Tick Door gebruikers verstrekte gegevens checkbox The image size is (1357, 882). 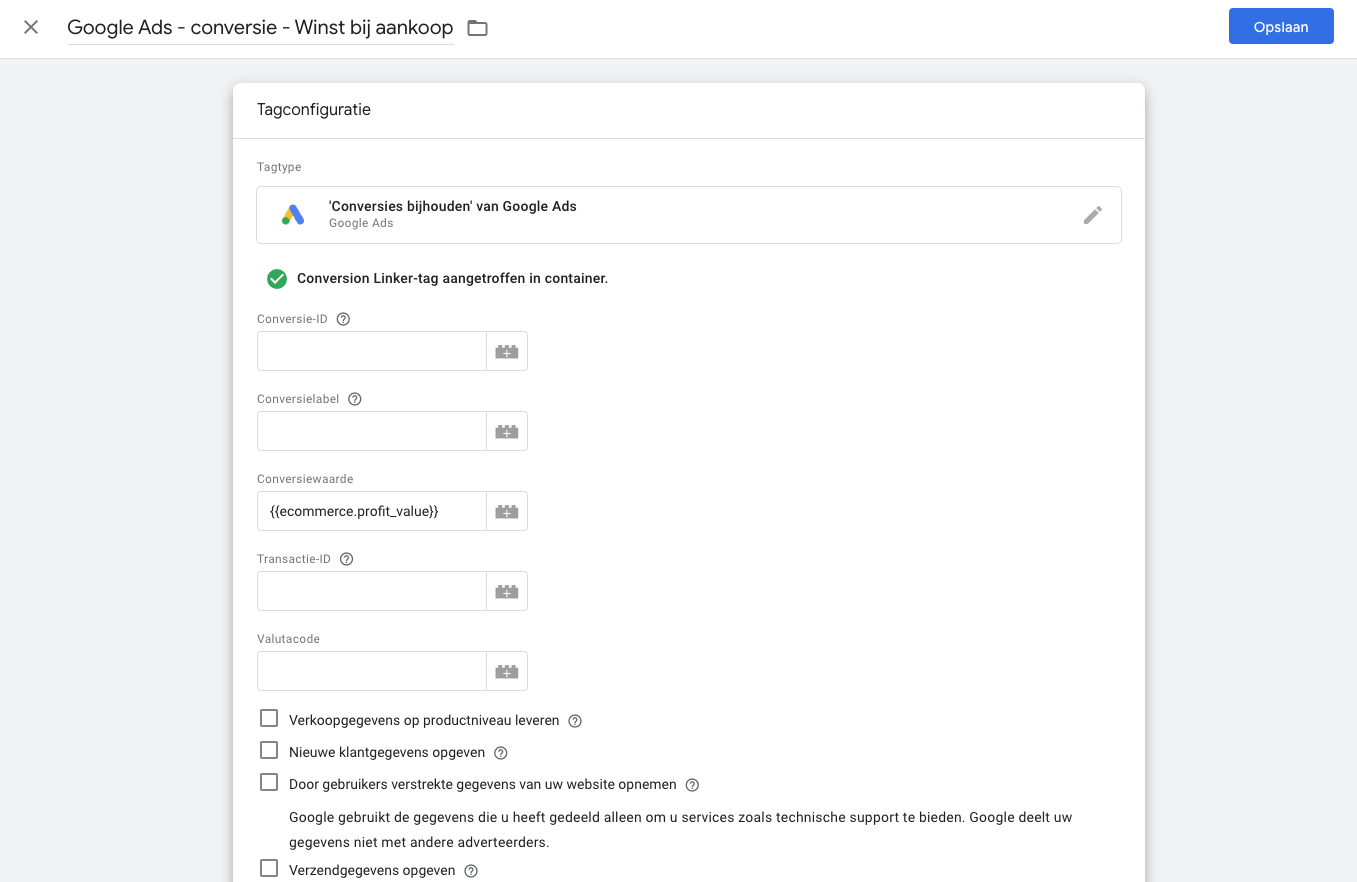[x=269, y=782]
